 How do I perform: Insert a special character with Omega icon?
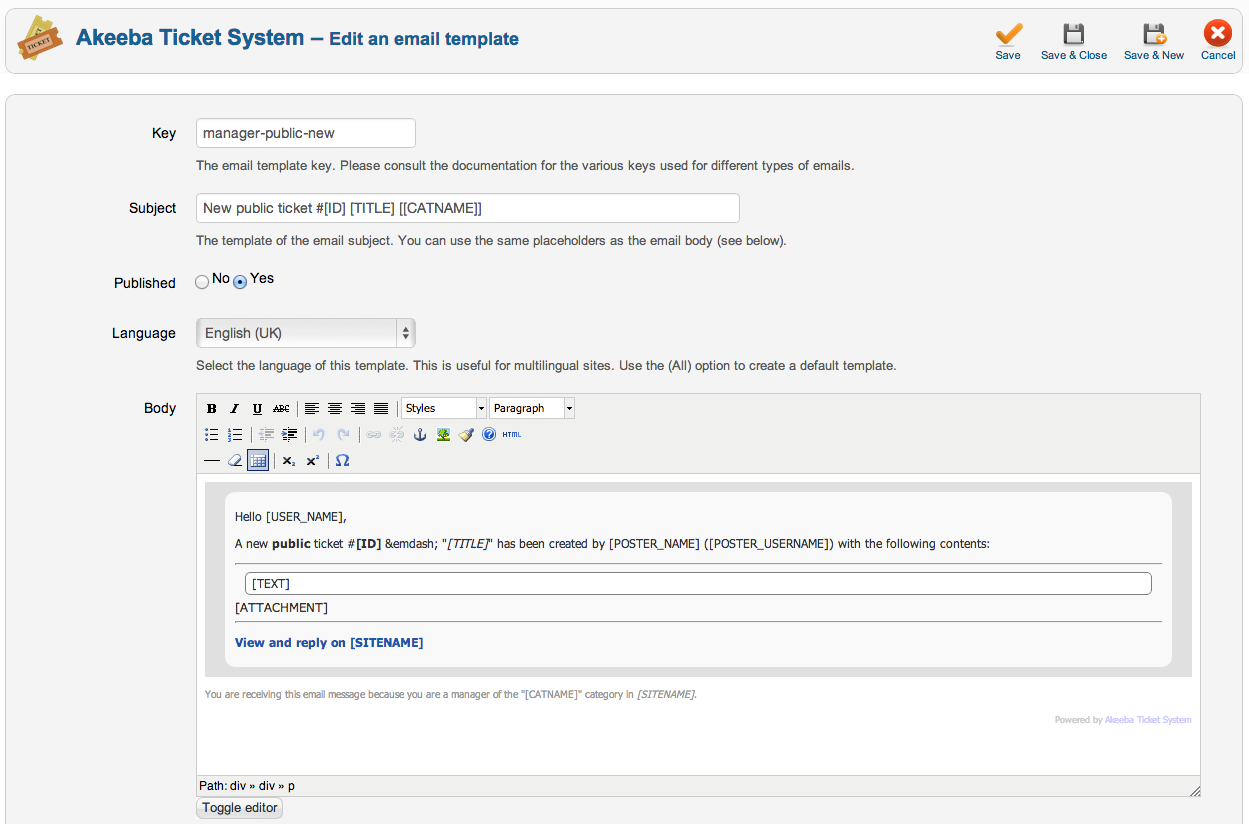(342, 461)
